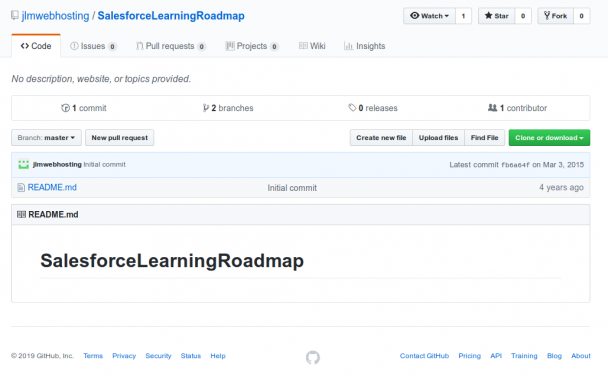
Task: Open the Blog footer link
Action: [554, 355]
